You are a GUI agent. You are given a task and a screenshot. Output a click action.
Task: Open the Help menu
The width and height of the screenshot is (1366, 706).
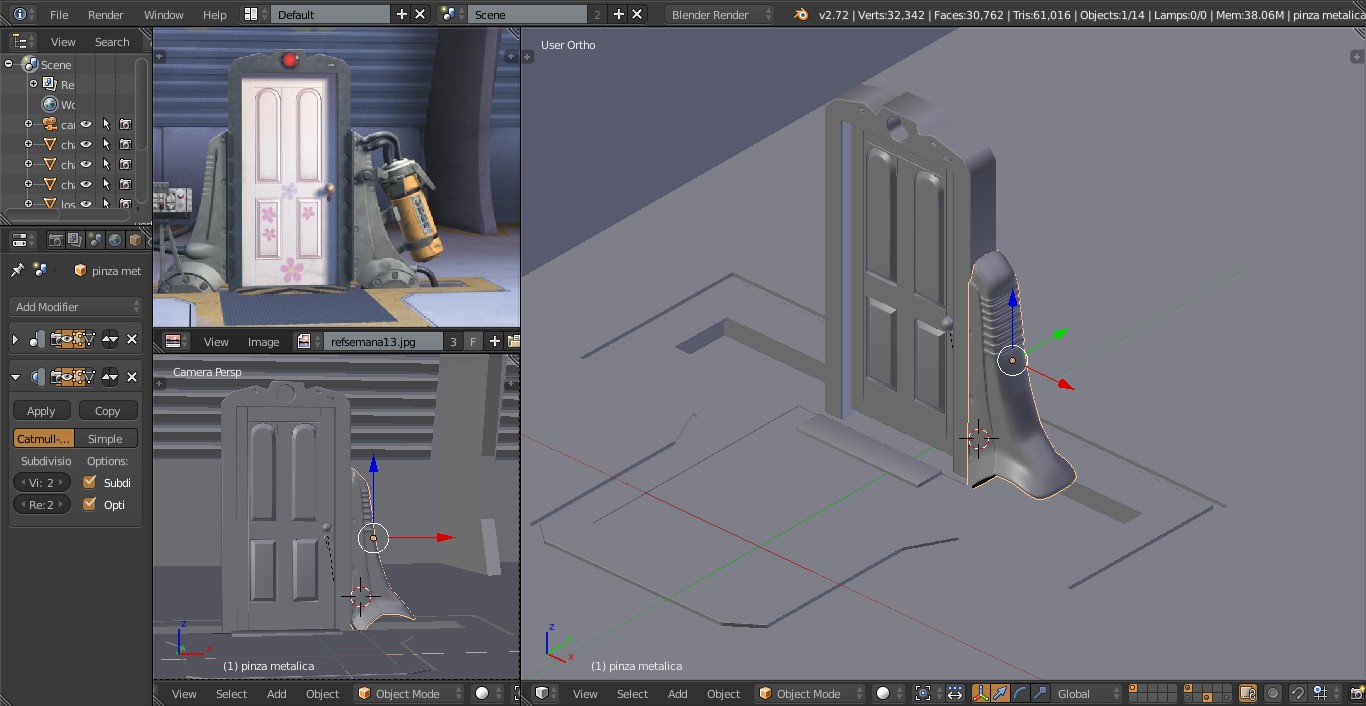tap(215, 15)
